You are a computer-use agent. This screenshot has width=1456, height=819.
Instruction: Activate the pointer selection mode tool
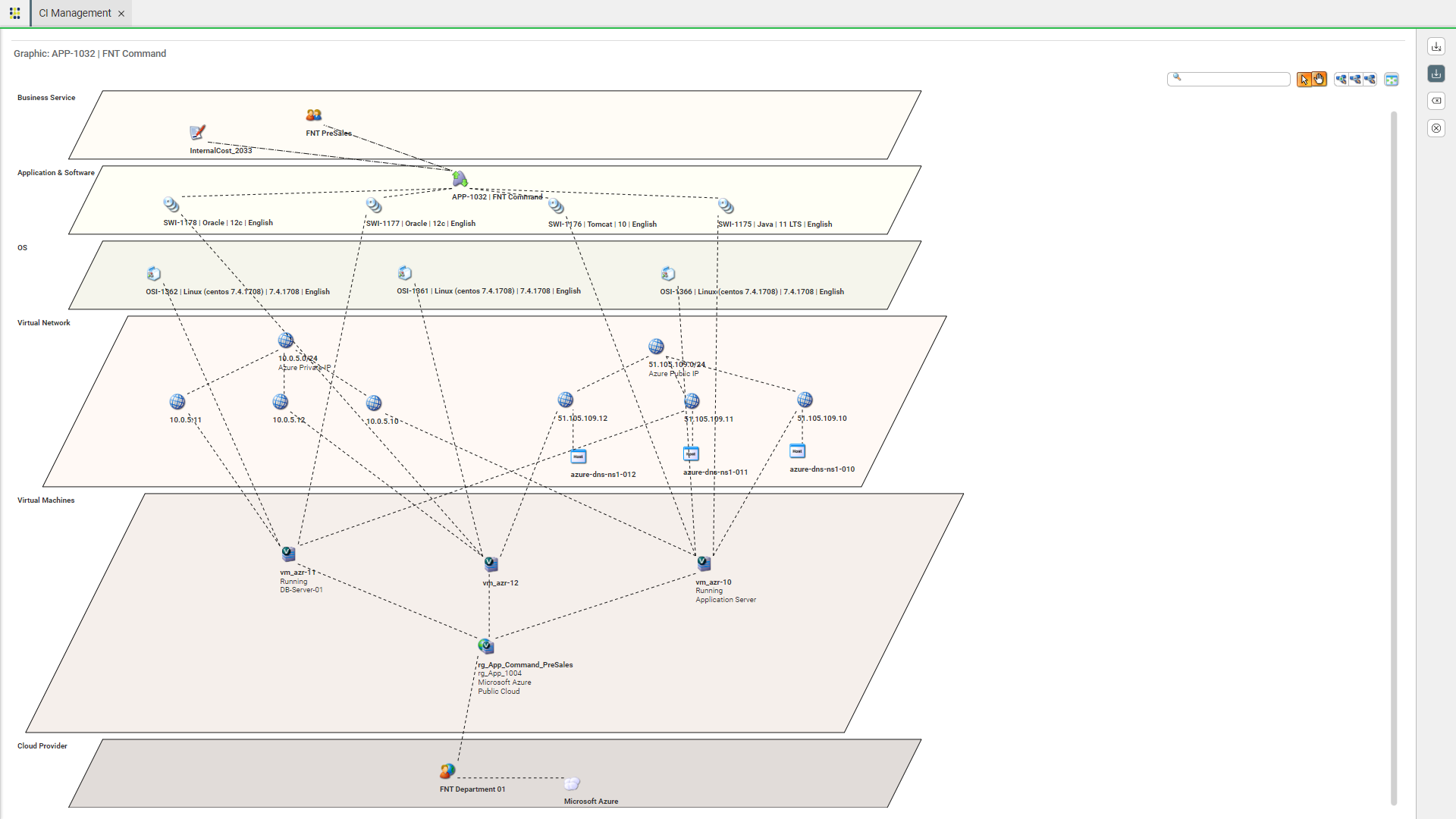coord(1304,79)
